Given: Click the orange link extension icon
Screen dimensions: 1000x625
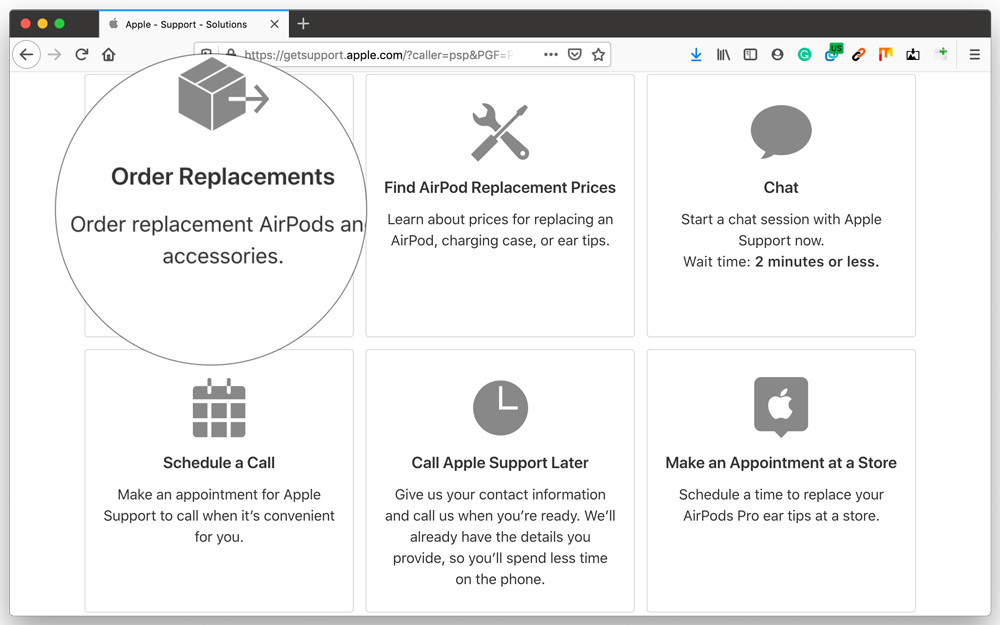Looking at the screenshot, I should tap(858, 54).
